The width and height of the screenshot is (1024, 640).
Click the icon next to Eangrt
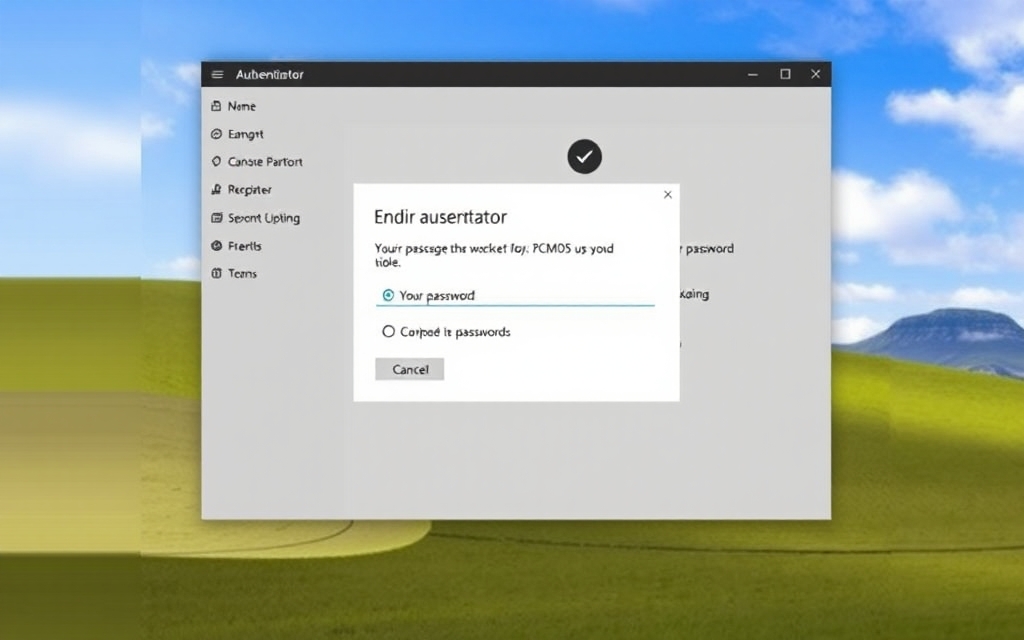pyautogui.click(x=216, y=134)
